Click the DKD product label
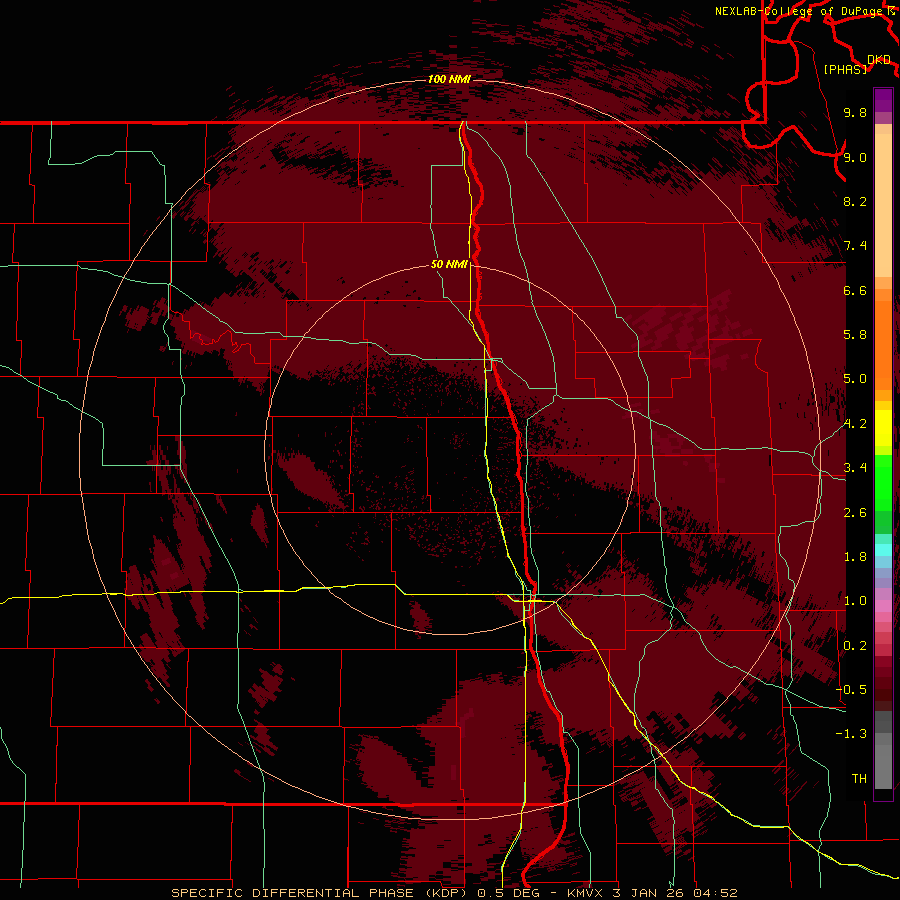This screenshot has height=900, width=900. (x=879, y=59)
